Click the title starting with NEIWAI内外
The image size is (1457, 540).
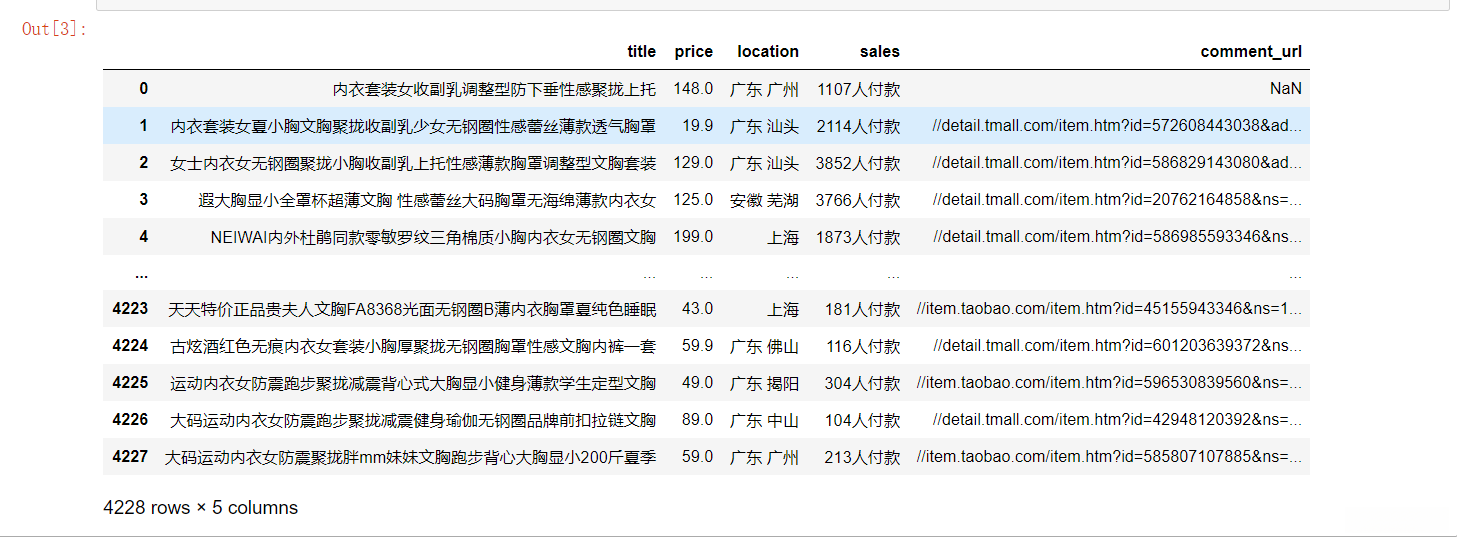coord(433,237)
